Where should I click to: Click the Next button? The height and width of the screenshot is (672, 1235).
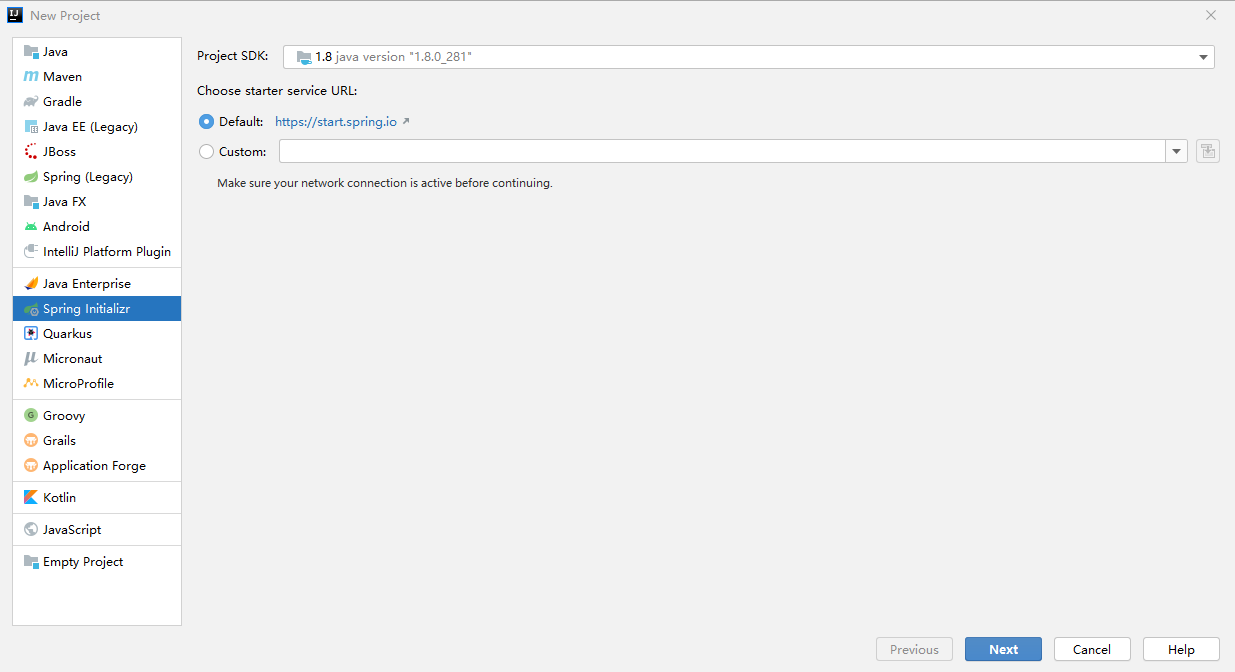point(1003,649)
